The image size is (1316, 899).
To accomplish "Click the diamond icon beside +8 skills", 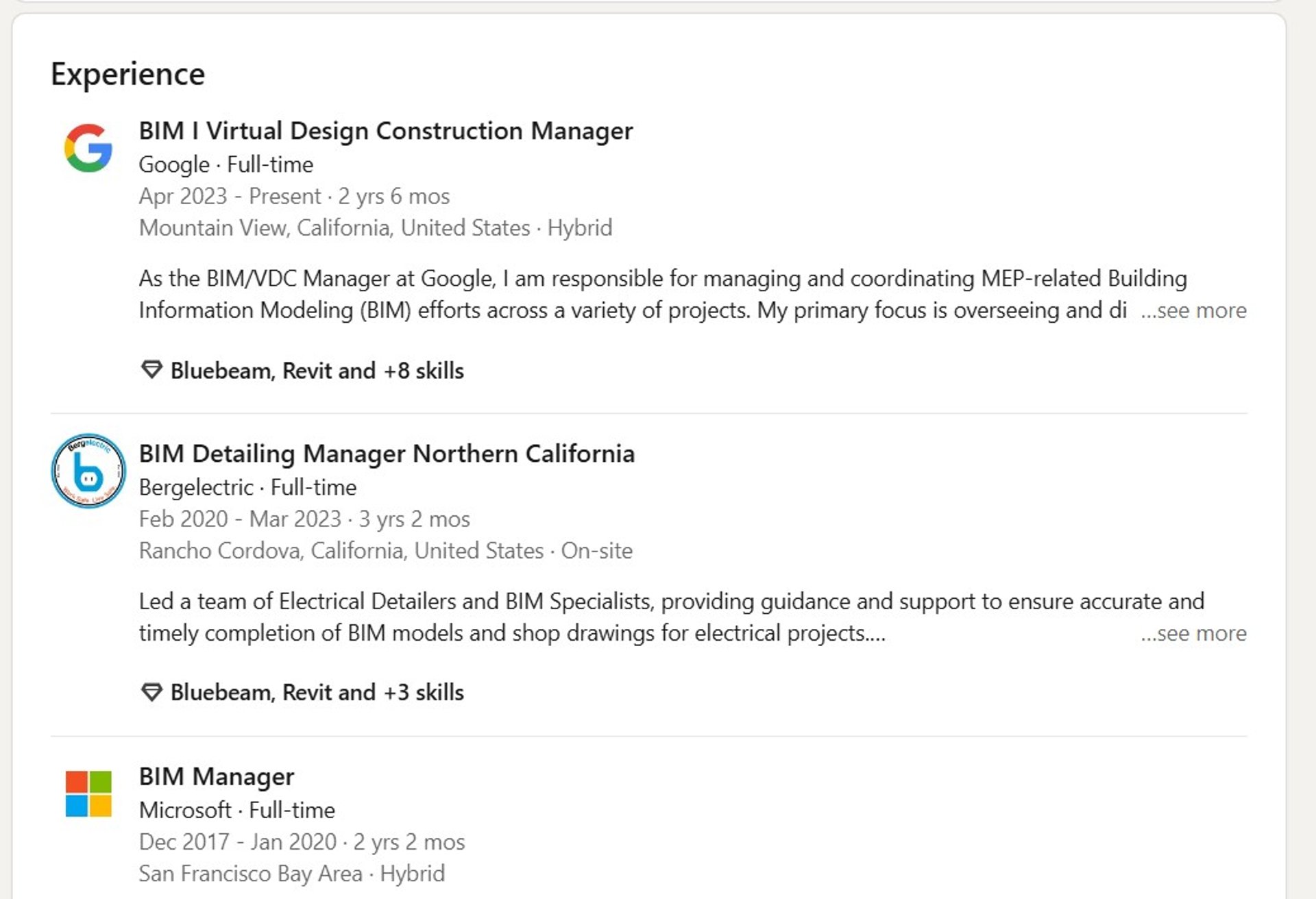I will click(x=151, y=370).
